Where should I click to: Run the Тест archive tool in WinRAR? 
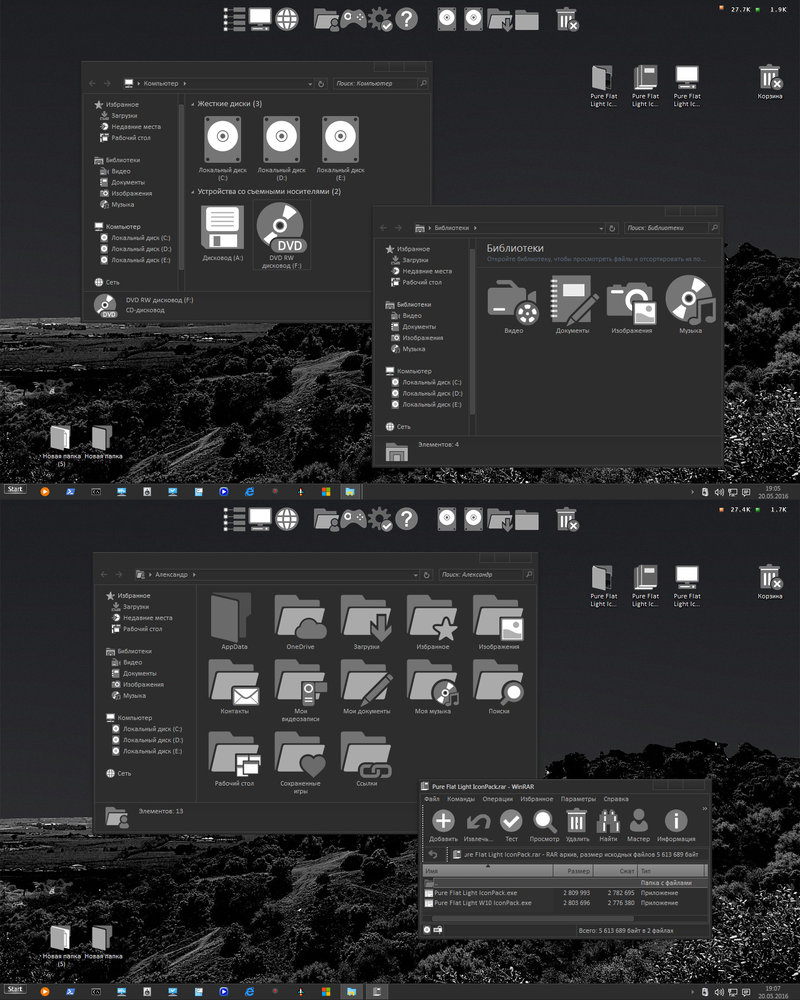point(510,821)
